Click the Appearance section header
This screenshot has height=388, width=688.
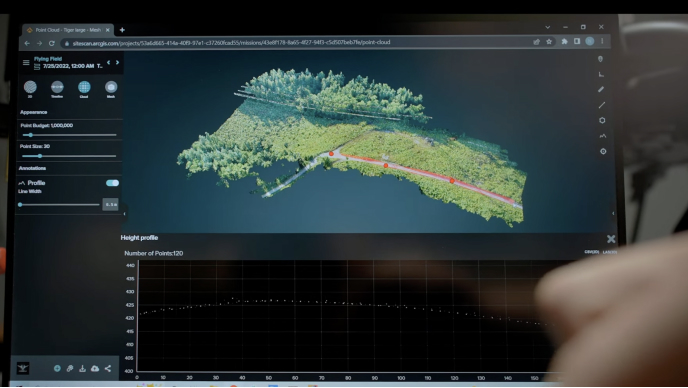tap(33, 112)
